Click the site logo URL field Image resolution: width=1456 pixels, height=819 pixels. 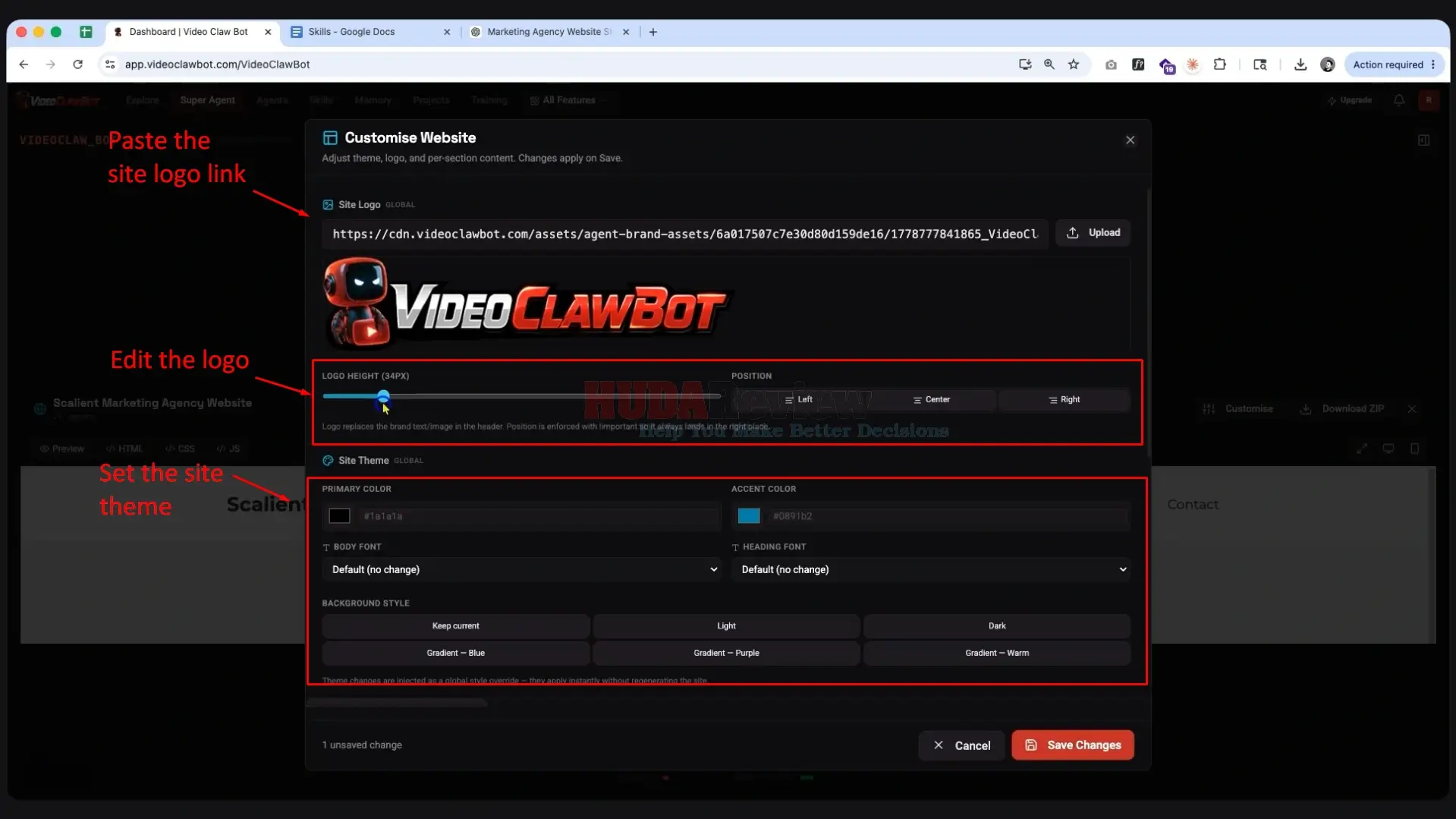[684, 234]
